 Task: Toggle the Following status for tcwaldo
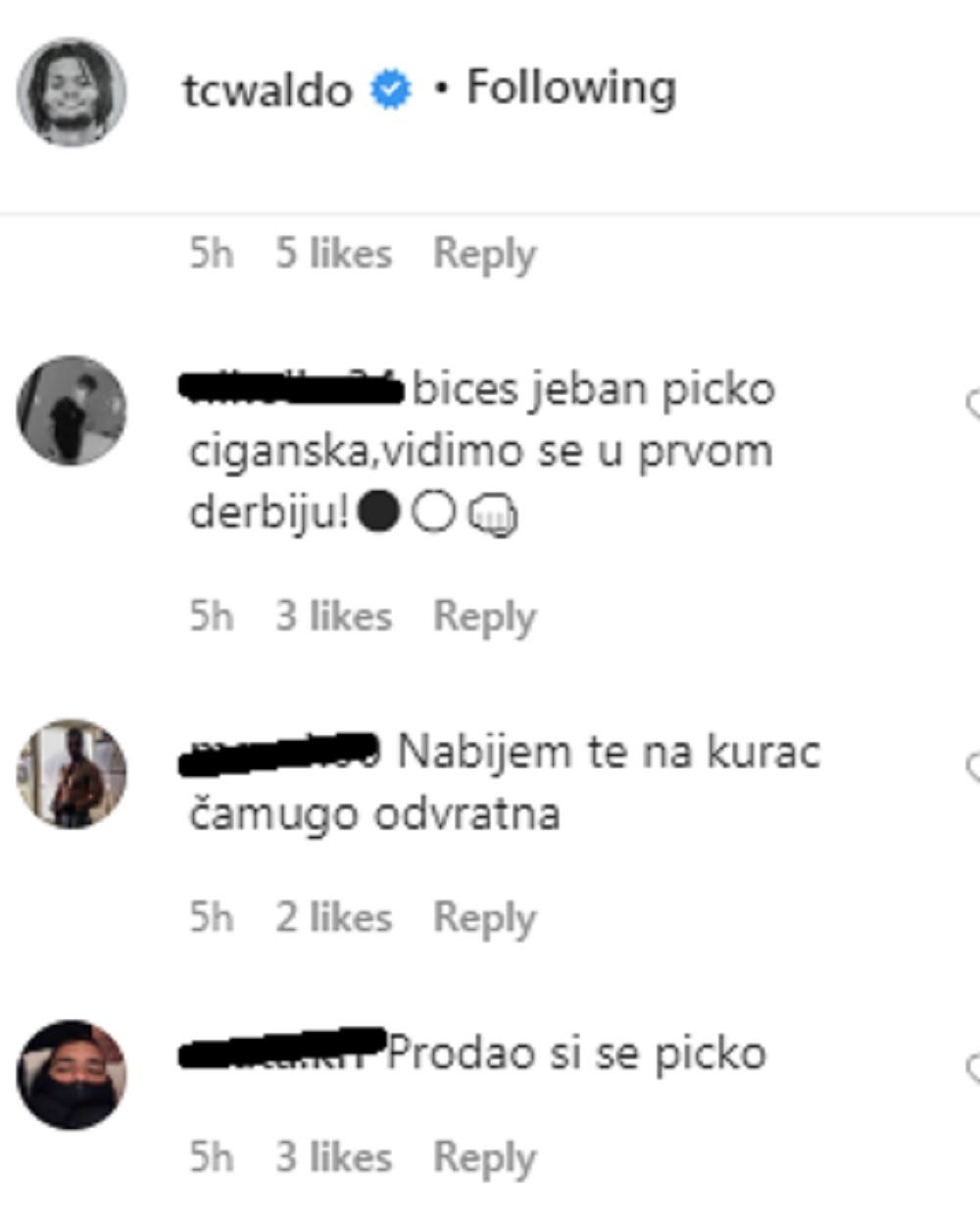point(570,87)
